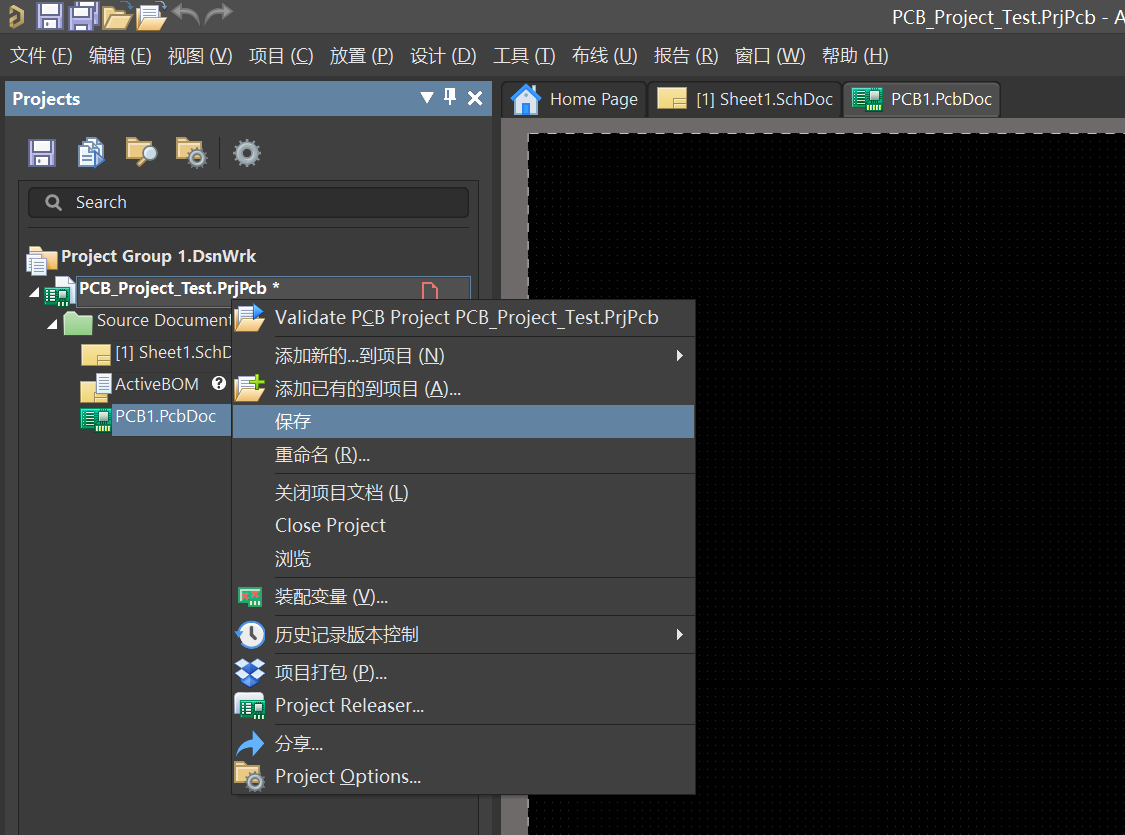This screenshot has height=835, width=1125.
Task: Open the 编辑 (E) menu
Action: tap(120, 56)
